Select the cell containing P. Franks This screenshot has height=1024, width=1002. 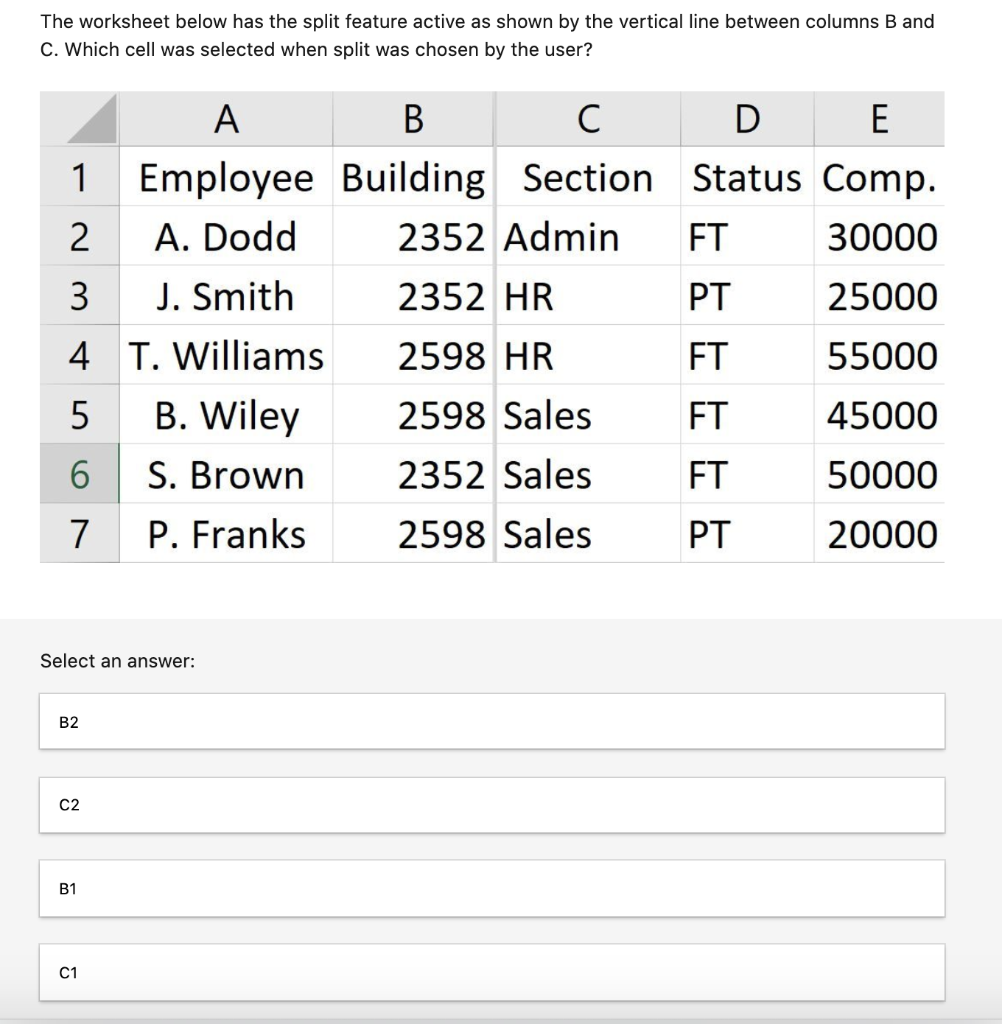225,534
